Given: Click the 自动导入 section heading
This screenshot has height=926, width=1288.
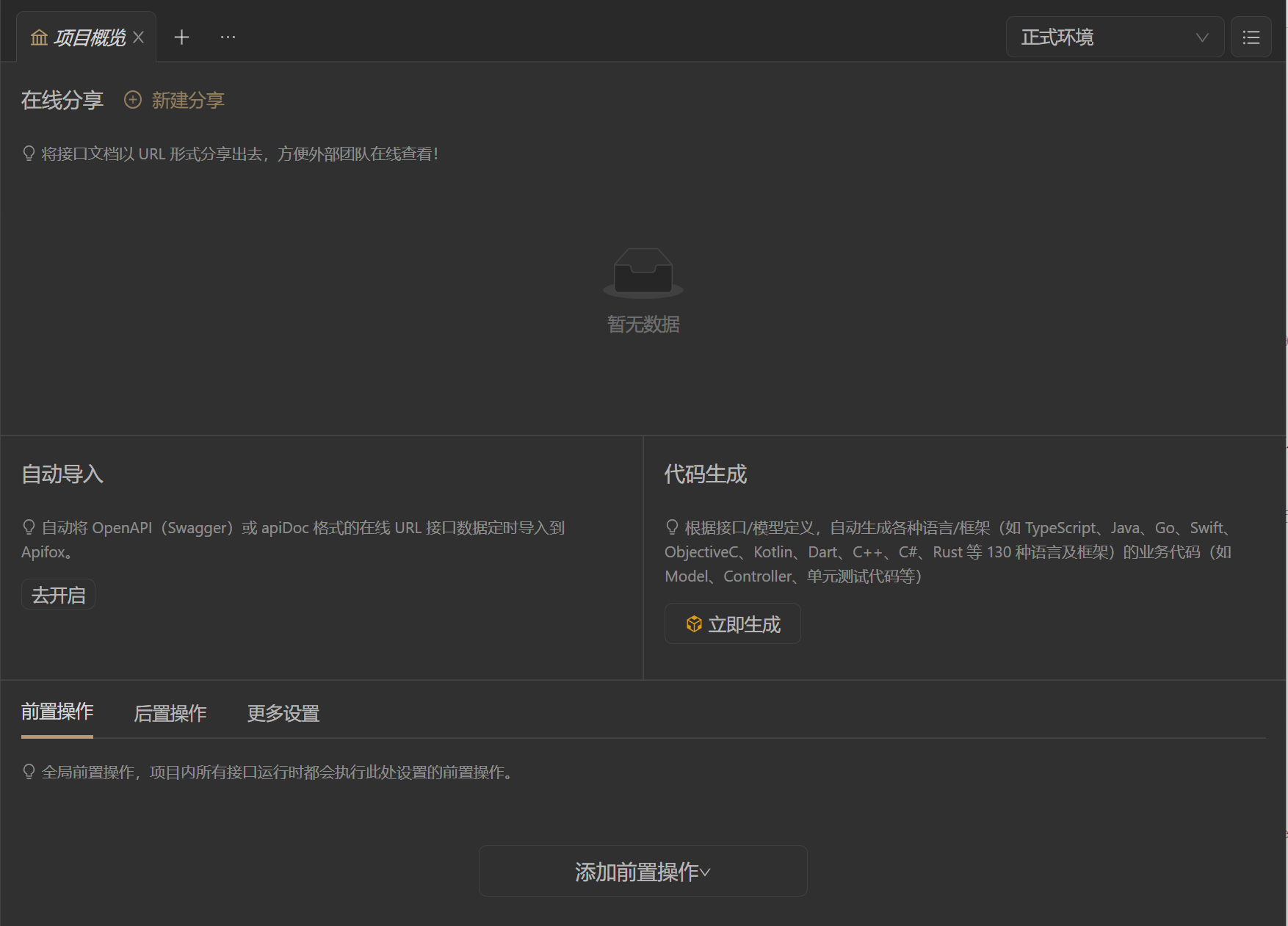Looking at the screenshot, I should pos(62,474).
